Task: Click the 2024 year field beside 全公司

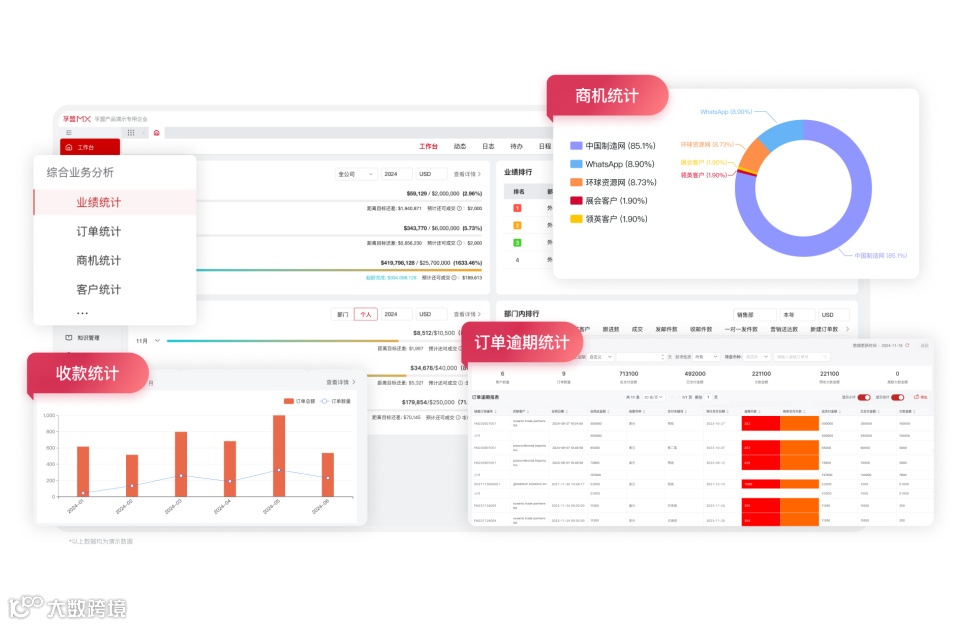Action: pyautogui.click(x=397, y=174)
